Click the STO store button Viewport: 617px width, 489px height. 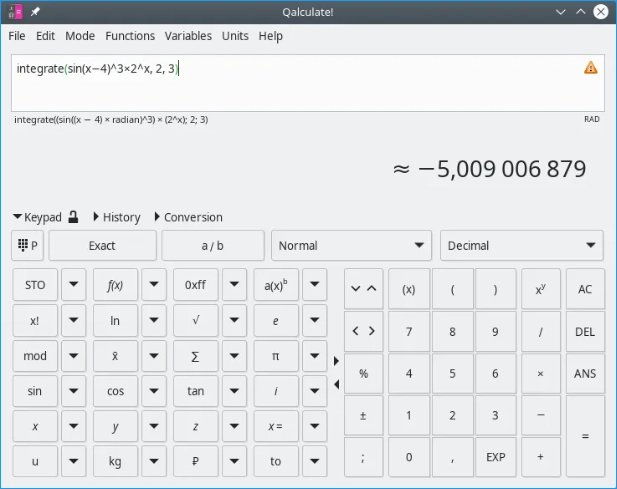(x=35, y=285)
